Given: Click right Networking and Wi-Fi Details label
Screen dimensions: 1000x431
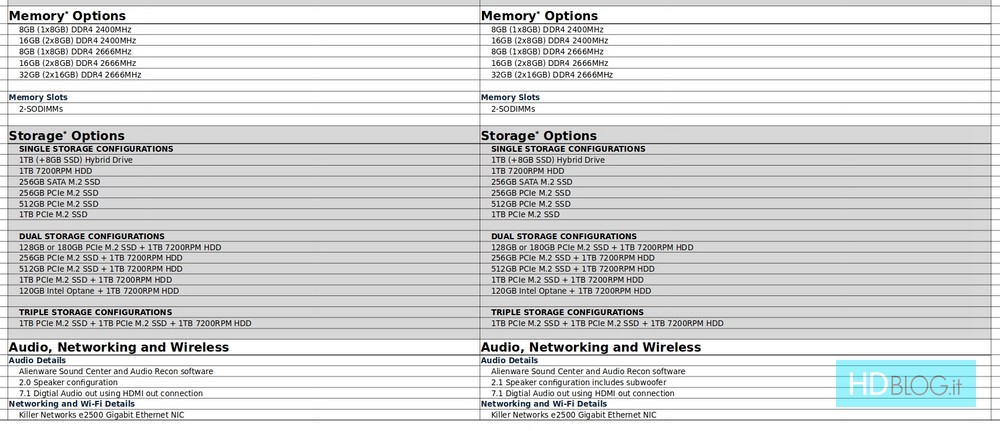Looking at the screenshot, I should click(x=544, y=404).
